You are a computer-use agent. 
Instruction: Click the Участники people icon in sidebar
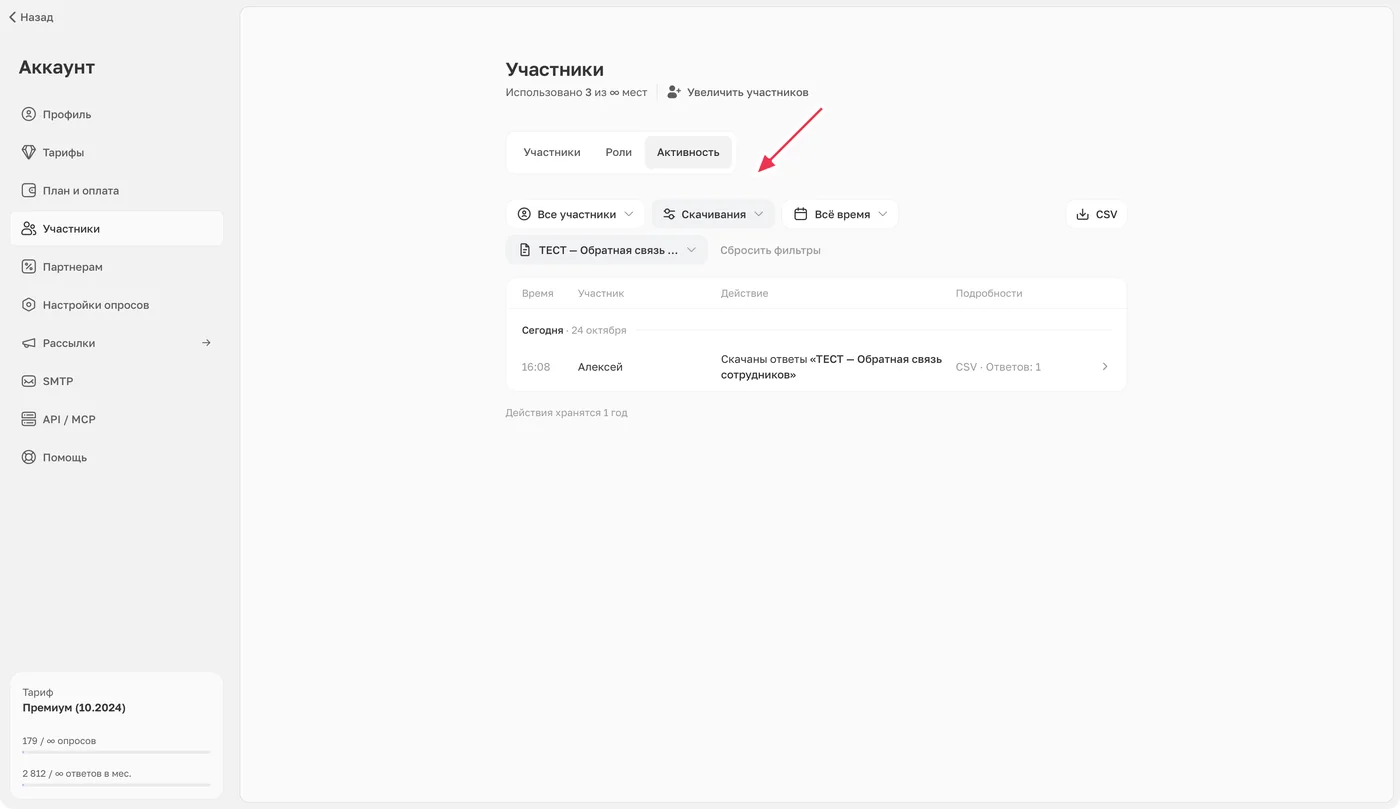[29, 229]
